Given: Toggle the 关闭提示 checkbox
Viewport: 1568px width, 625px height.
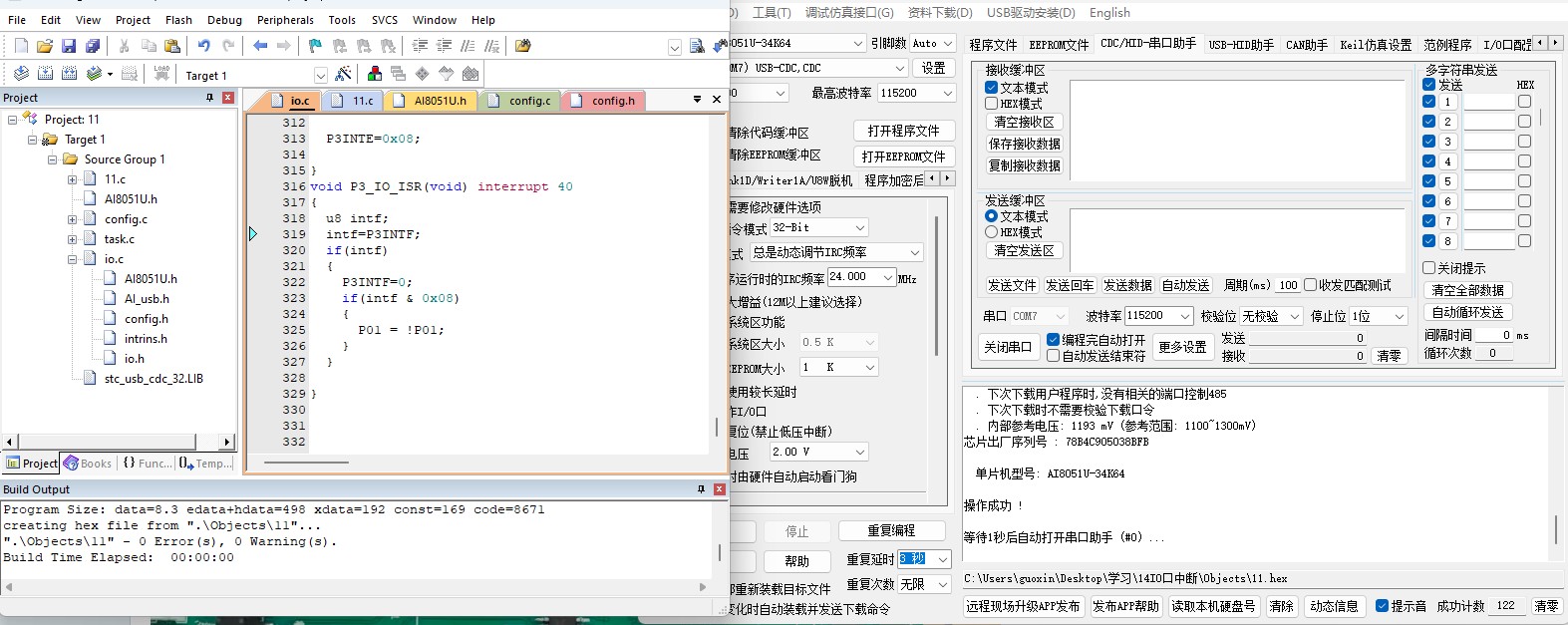Looking at the screenshot, I should click(x=1428, y=268).
